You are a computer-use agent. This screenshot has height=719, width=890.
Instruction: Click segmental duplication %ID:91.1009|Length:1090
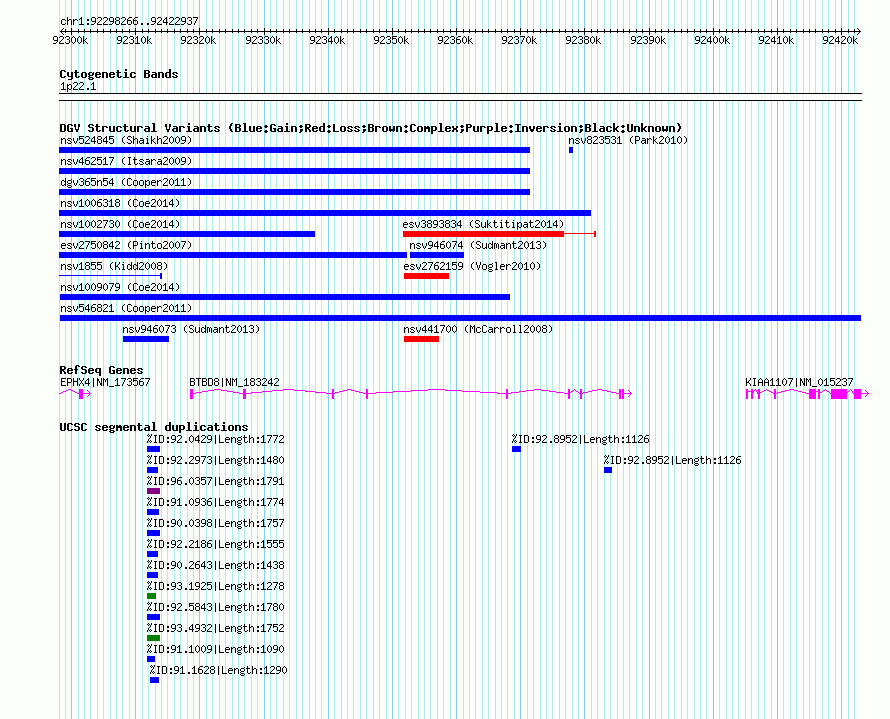click(x=151, y=659)
